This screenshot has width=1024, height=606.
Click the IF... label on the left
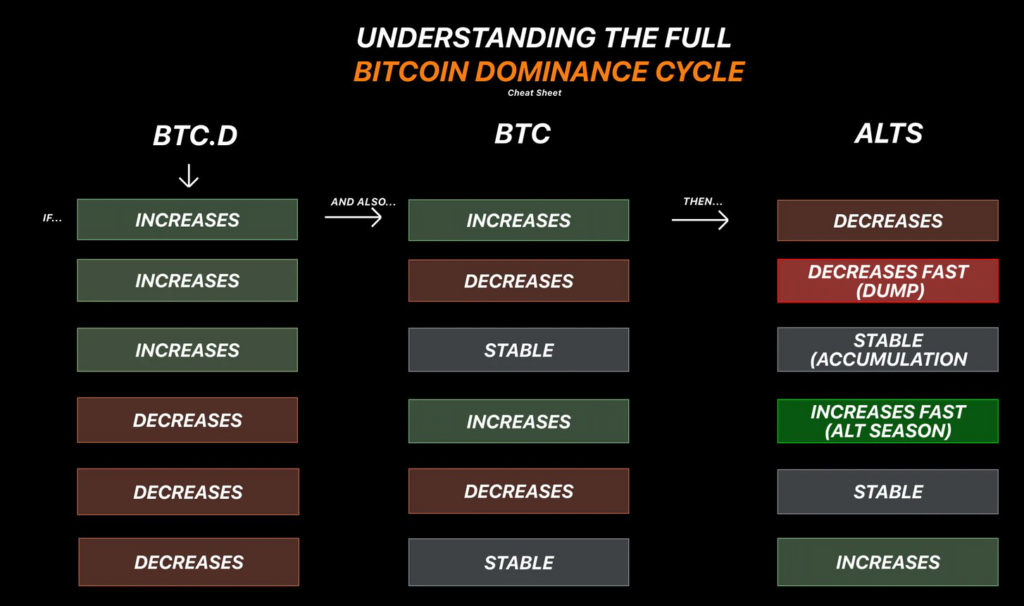(x=52, y=218)
